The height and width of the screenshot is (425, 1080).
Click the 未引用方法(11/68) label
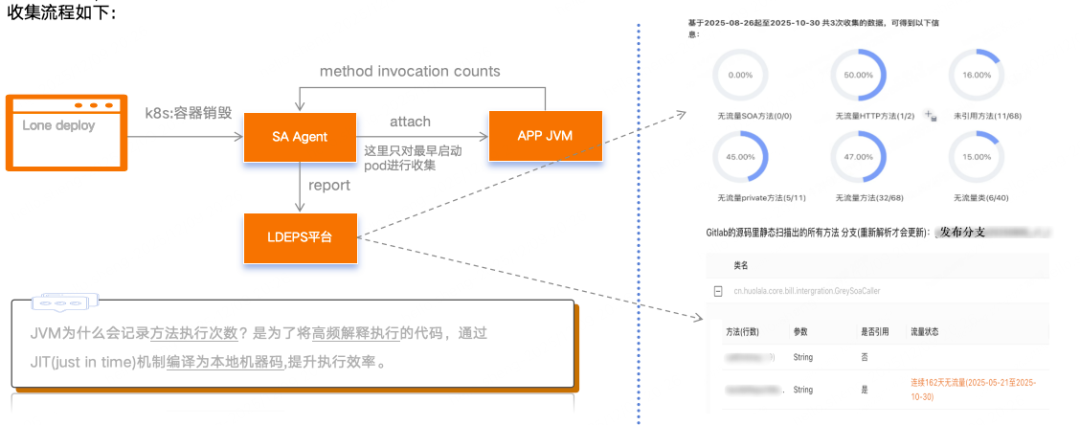pyautogui.click(x=987, y=116)
